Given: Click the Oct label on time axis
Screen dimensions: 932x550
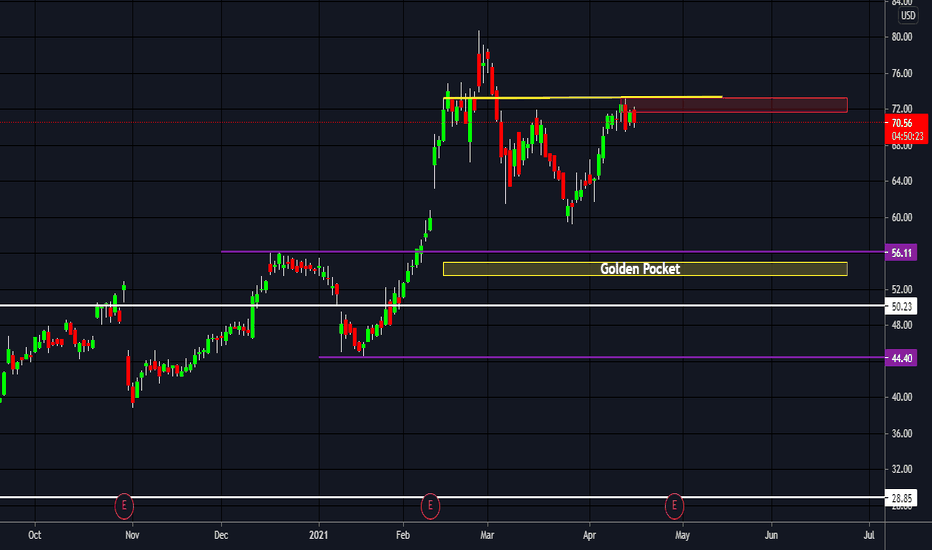Looking at the screenshot, I should pos(34,535).
